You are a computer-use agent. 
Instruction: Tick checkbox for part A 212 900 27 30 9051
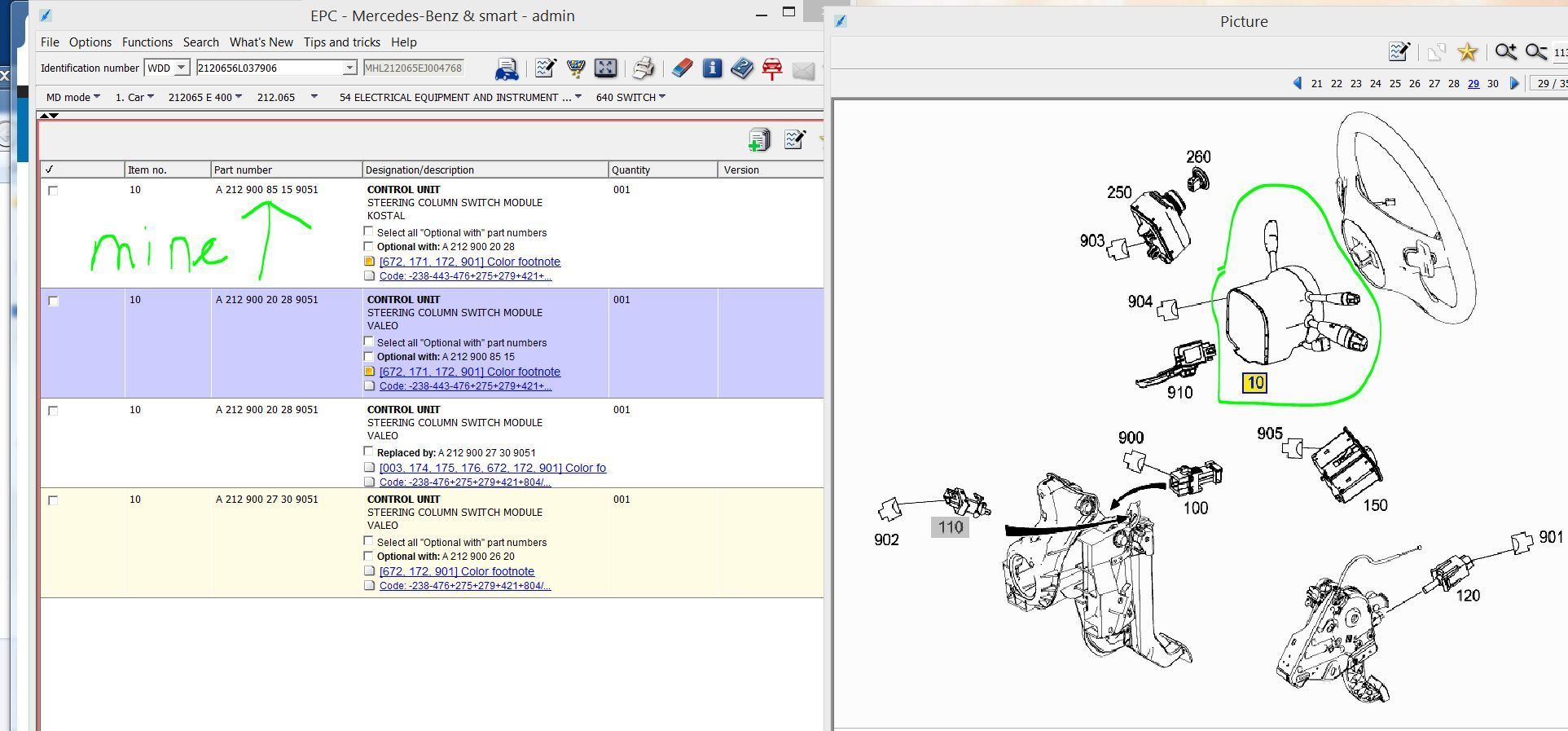53,500
